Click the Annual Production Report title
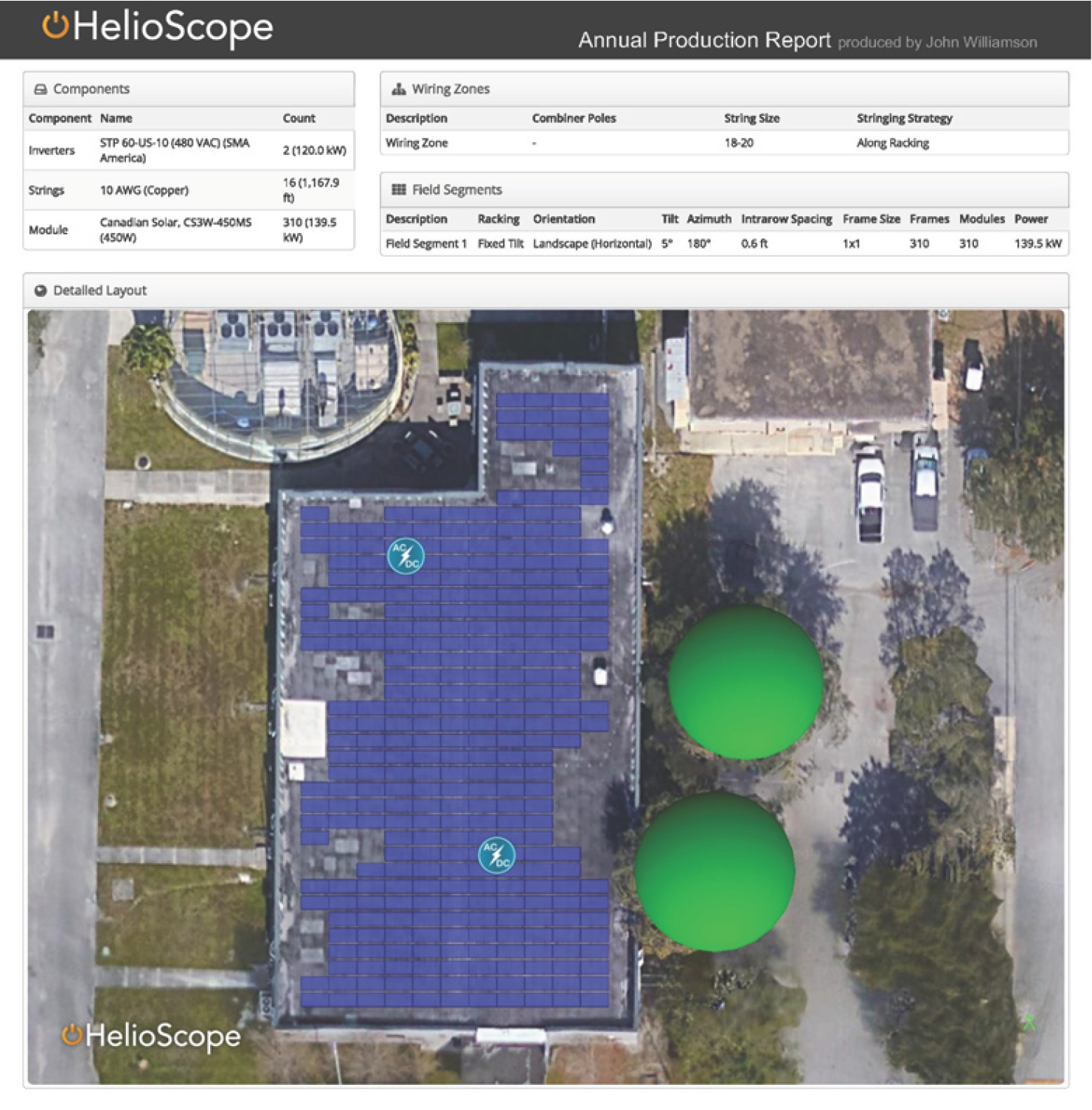This screenshot has width=1092, height=1110. coord(704,40)
